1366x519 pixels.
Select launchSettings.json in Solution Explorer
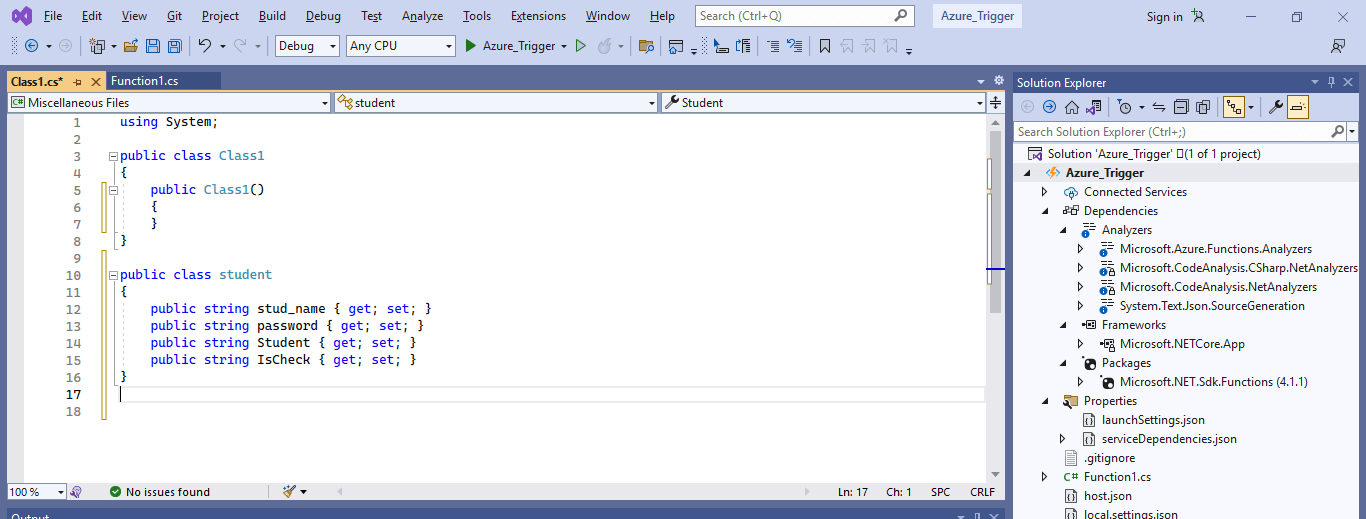pyautogui.click(x=1153, y=420)
